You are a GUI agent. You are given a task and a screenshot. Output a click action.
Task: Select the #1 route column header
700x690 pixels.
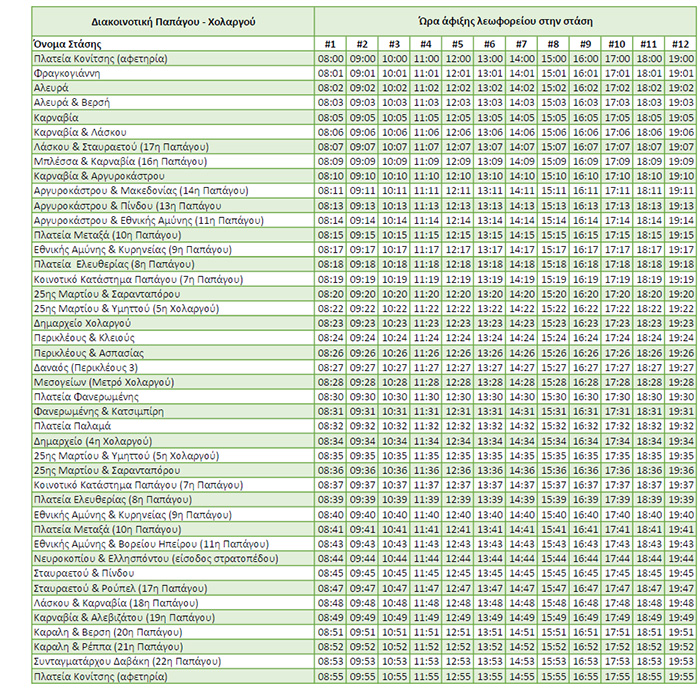coord(330,44)
